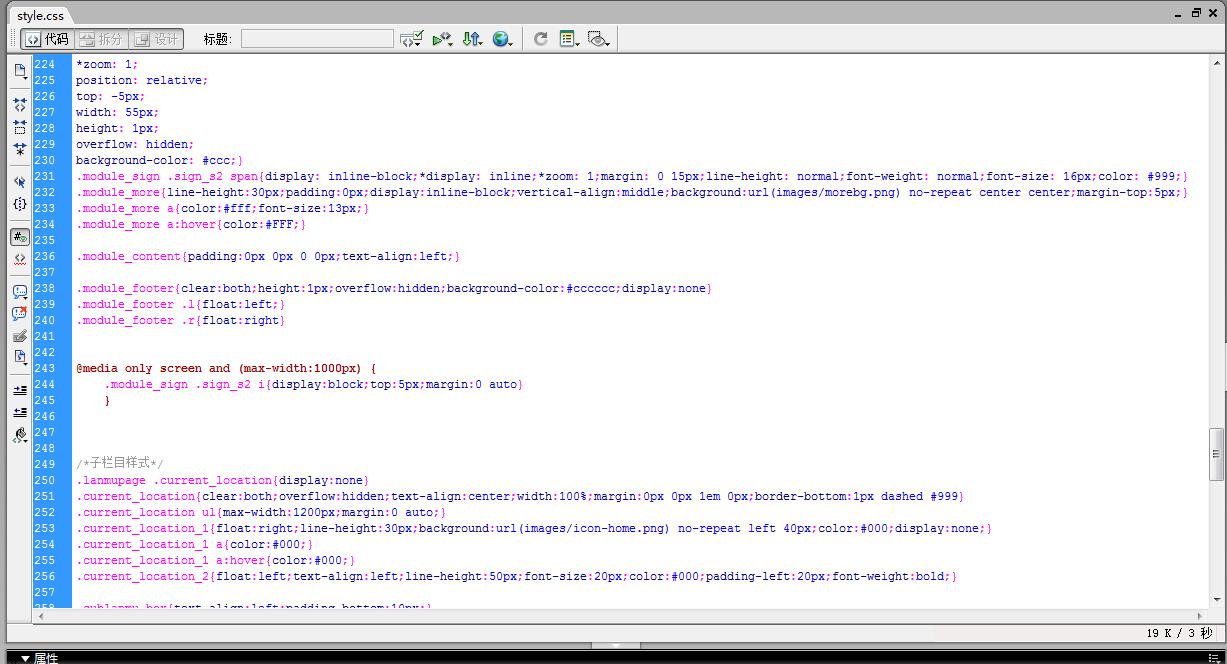
Task: Open the Visual aids eye dropdown
Action: pos(599,39)
